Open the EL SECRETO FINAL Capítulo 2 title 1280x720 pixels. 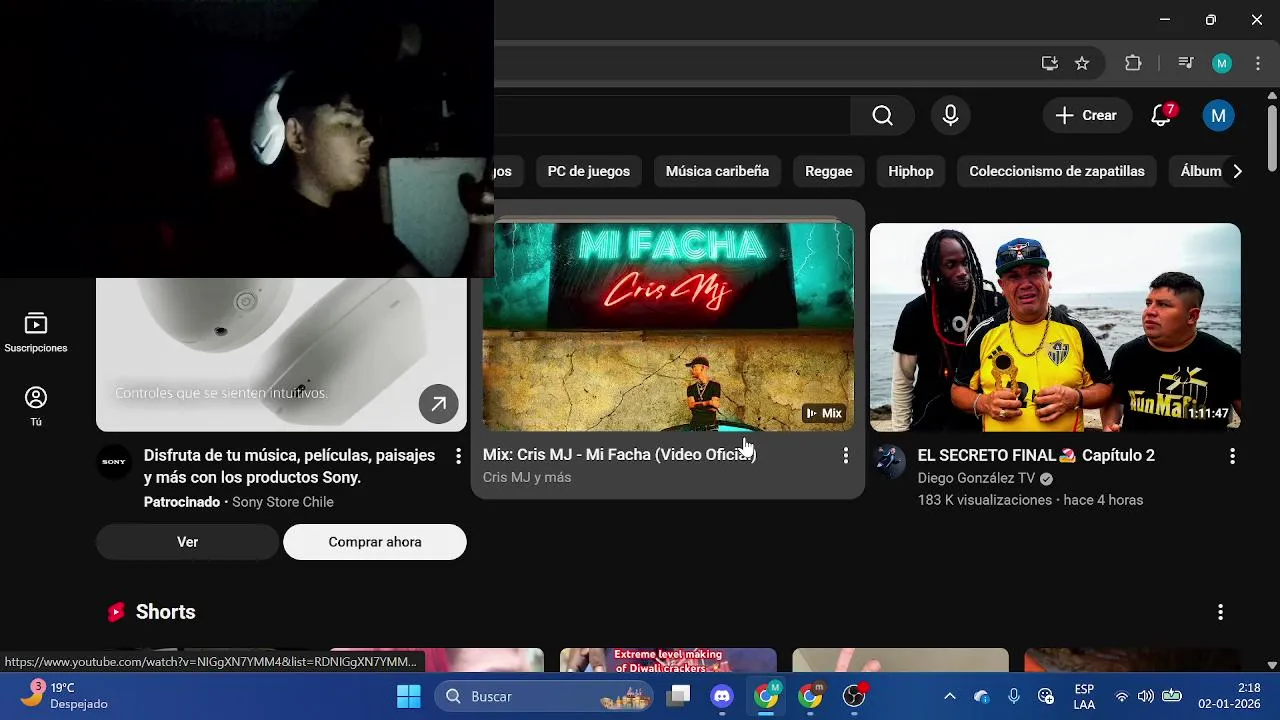[1036, 455]
